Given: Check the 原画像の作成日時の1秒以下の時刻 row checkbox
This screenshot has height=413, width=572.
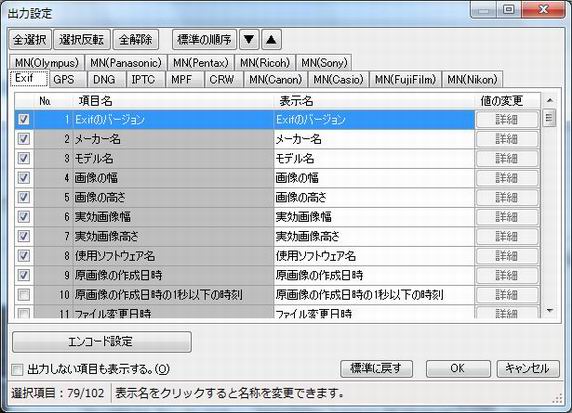Looking at the screenshot, I should [24, 294].
